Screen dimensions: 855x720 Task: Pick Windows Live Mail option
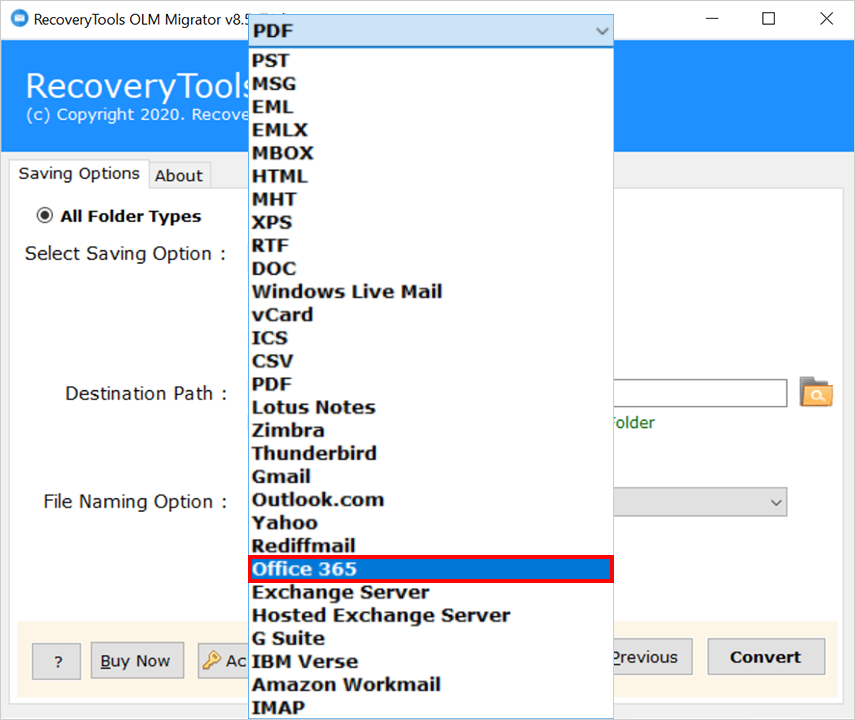[431, 292]
